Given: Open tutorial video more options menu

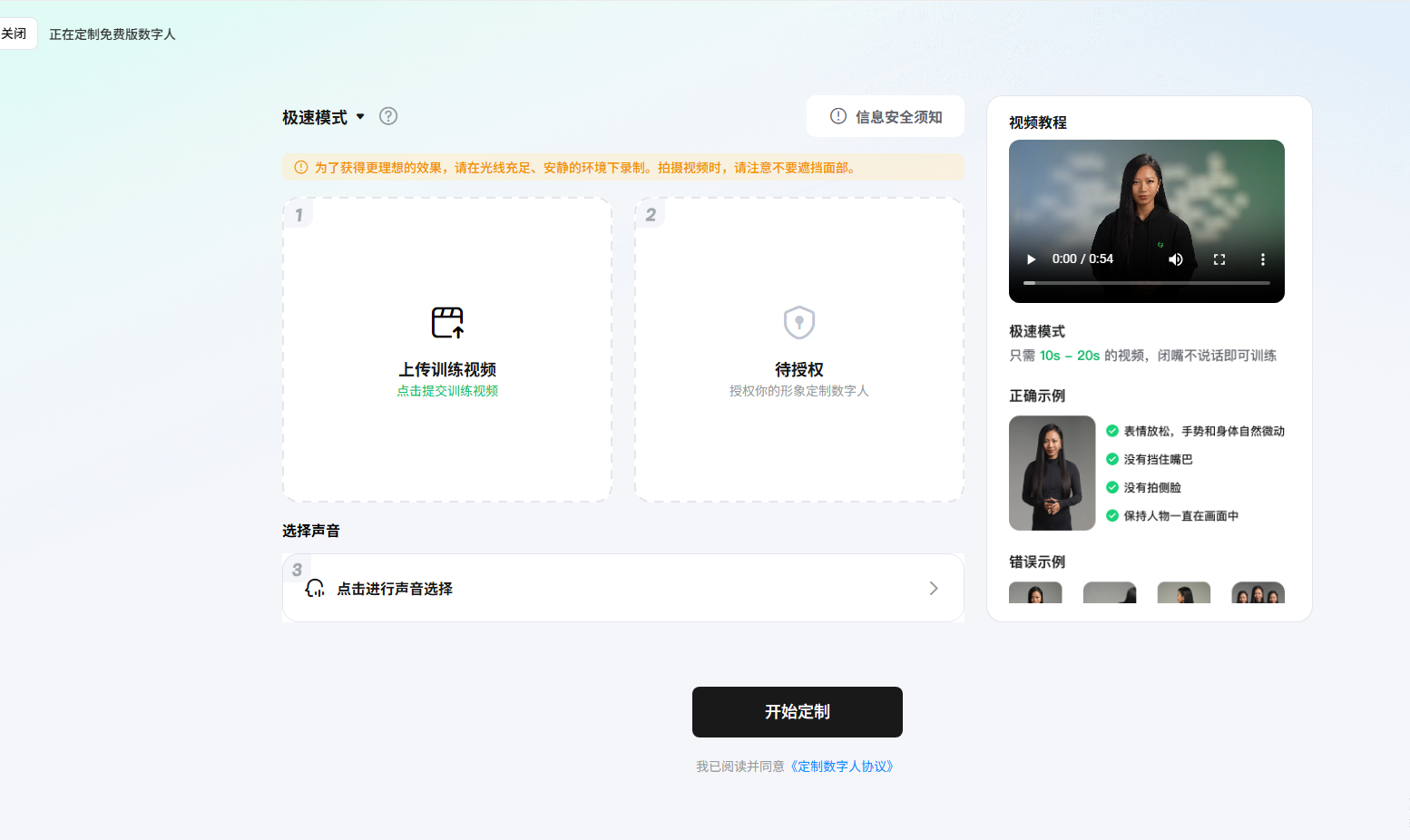Looking at the screenshot, I should click(1262, 259).
